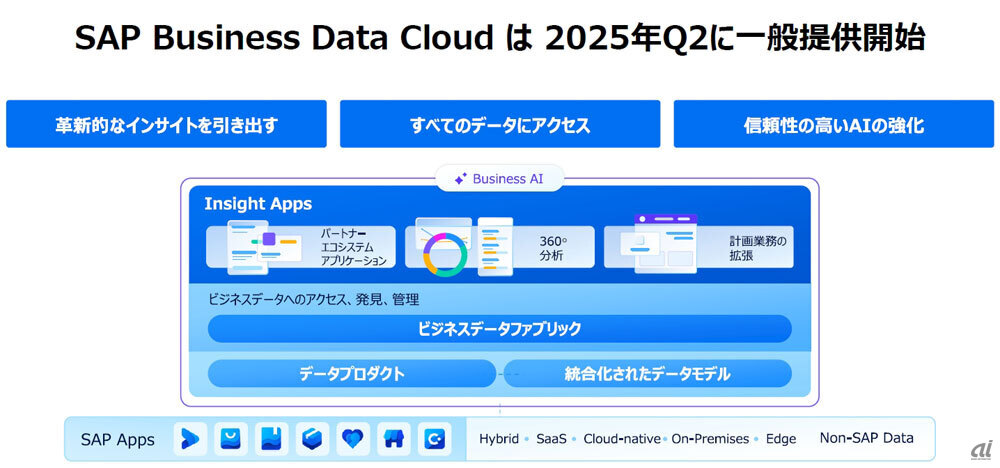Click the 360°分析 label
The image size is (1000, 468).
click(x=552, y=249)
